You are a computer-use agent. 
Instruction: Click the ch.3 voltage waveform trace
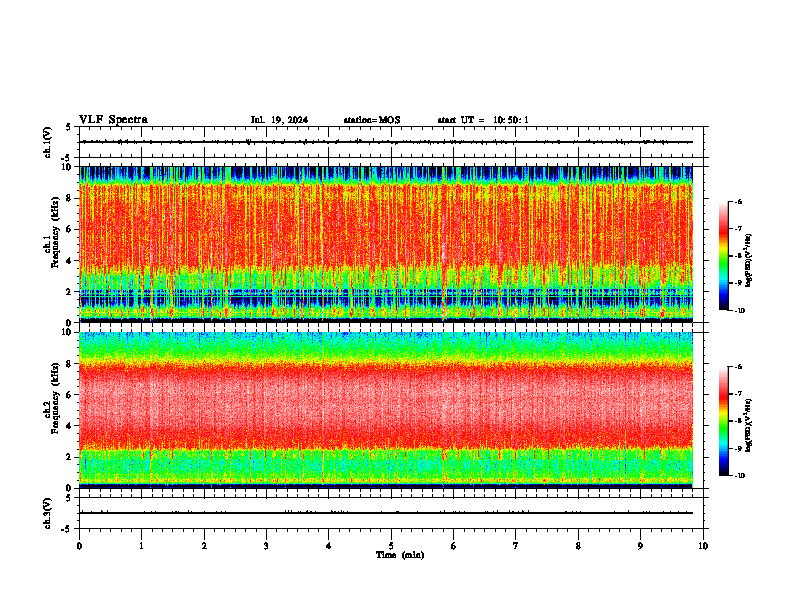coord(386,513)
